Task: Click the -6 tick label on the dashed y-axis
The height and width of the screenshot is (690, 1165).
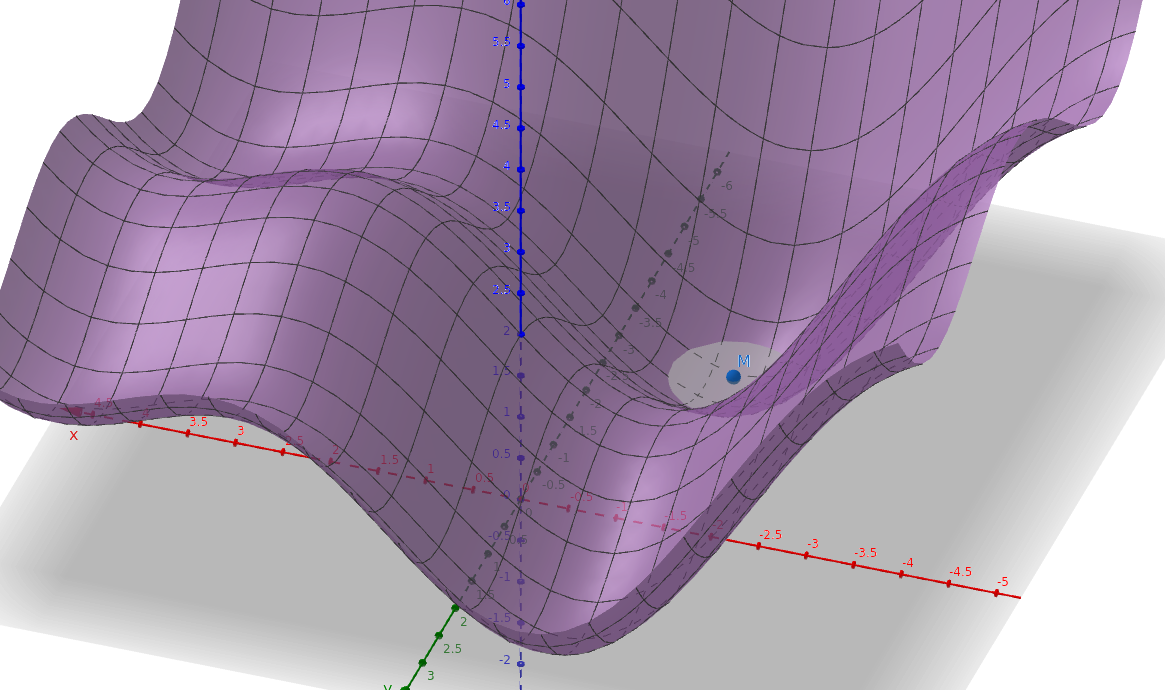Action: pos(727,186)
